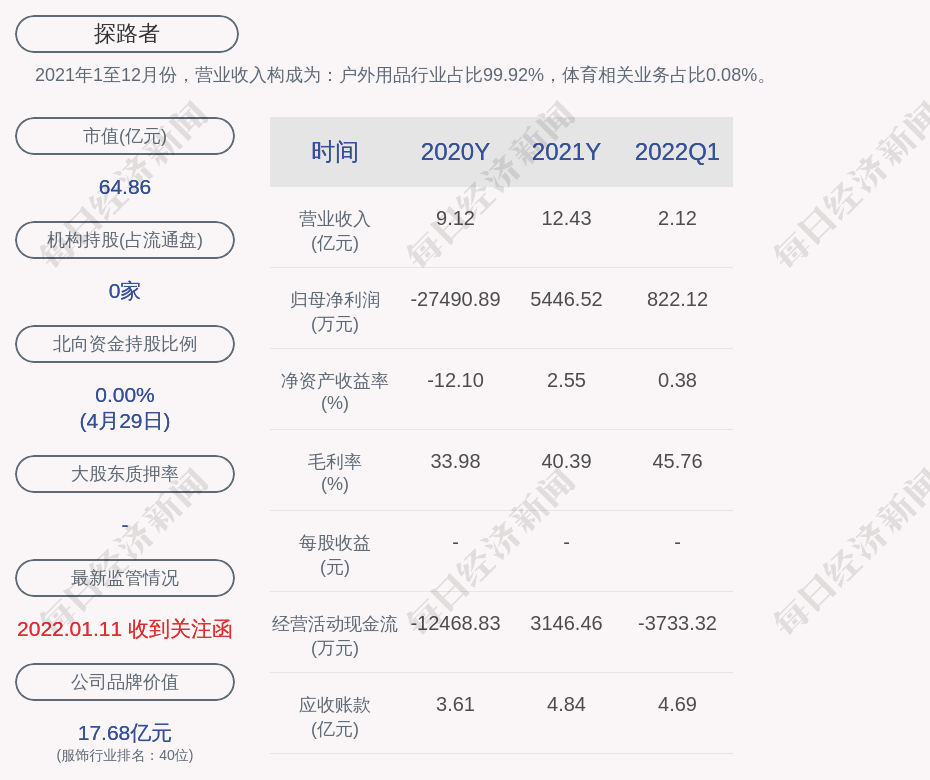Select the market value 64.86
The width and height of the screenshot is (930, 780).
125,187
